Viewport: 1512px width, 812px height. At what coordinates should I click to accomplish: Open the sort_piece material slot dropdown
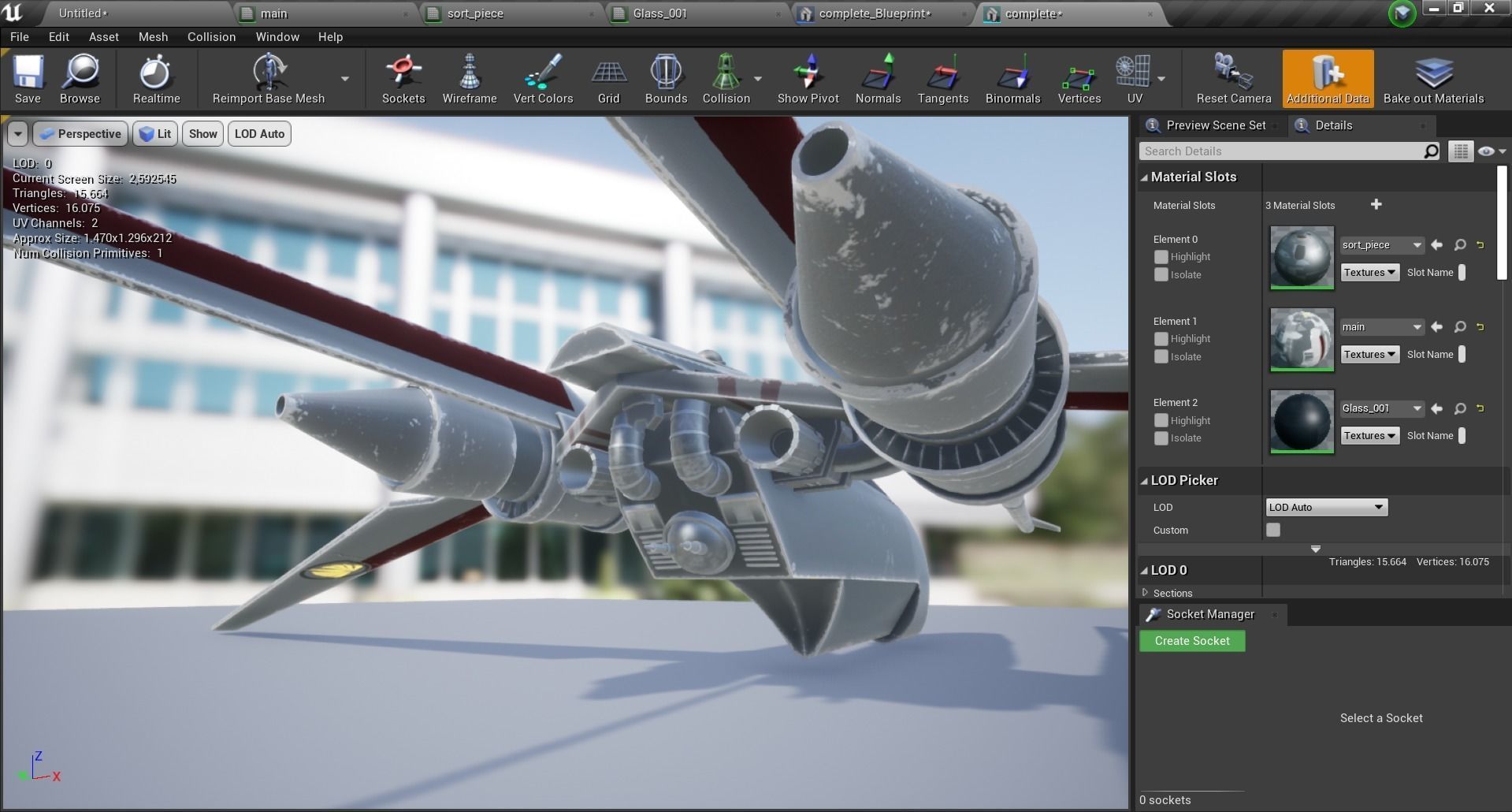pos(1381,245)
